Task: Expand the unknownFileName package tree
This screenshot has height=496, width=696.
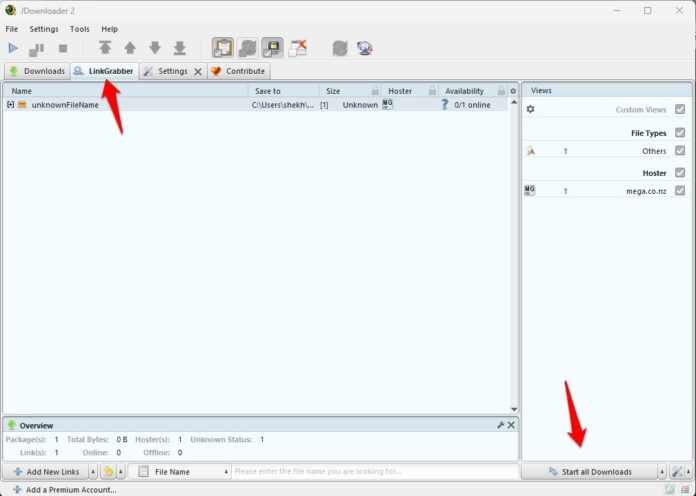Action: pos(10,105)
